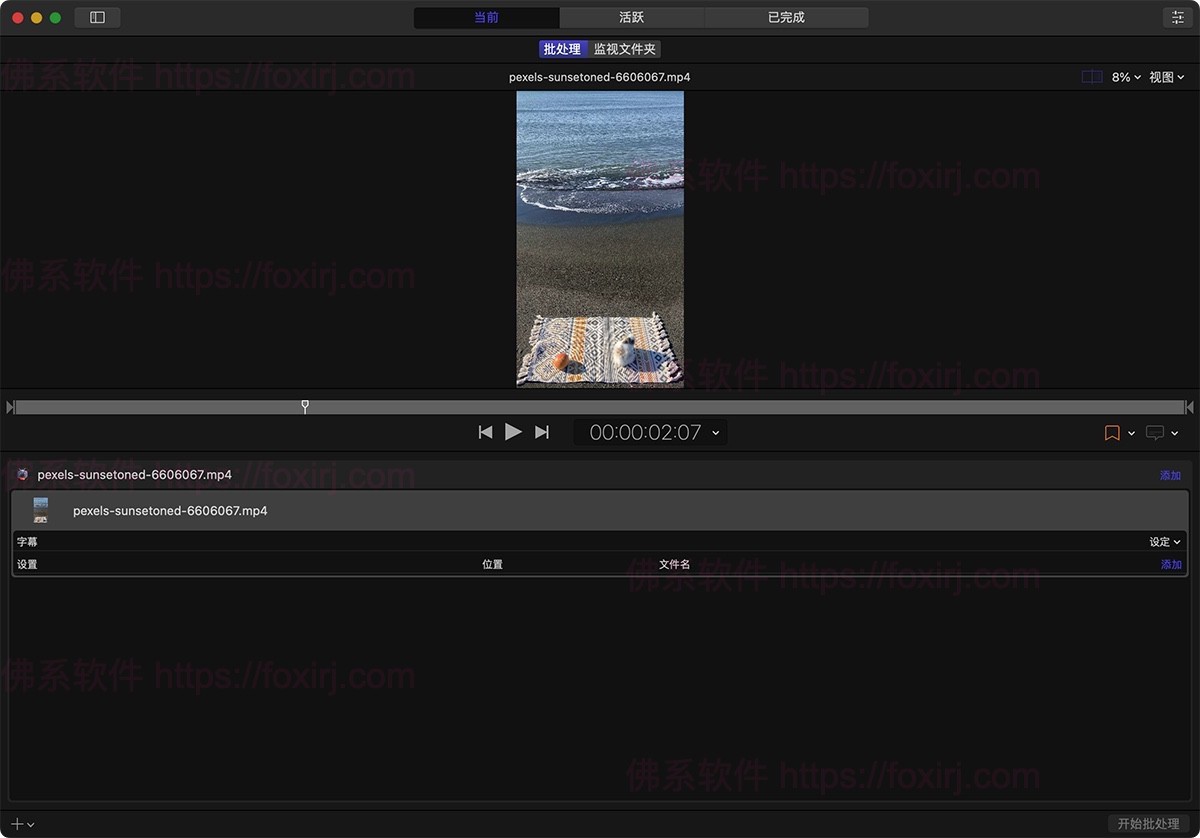This screenshot has width=1200, height=838.
Task: Click 添加 link in the 设置 row
Action: [1170, 565]
